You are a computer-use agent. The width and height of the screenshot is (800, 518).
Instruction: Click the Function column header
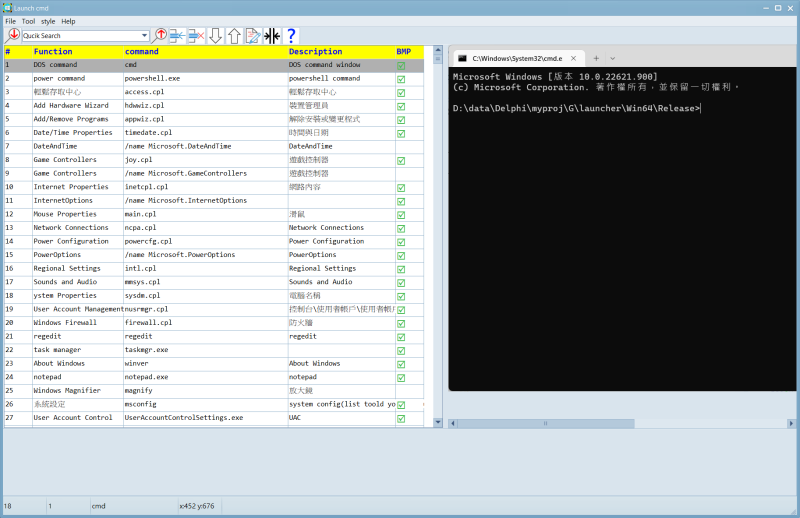(x=78, y=52)
